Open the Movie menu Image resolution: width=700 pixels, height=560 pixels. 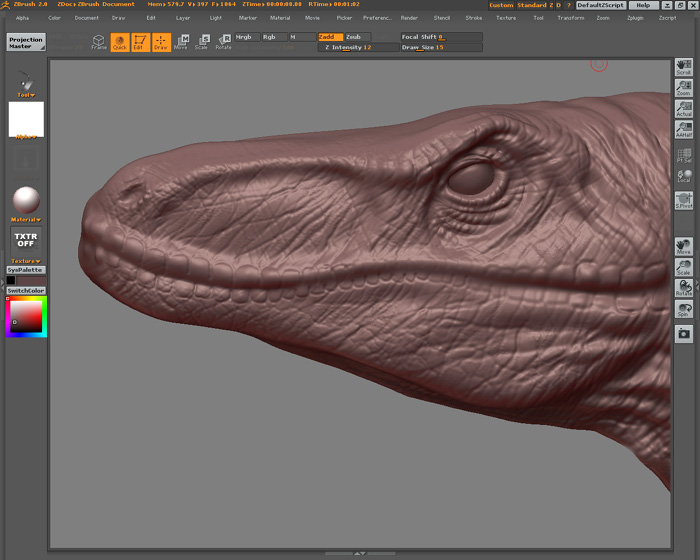312,18
